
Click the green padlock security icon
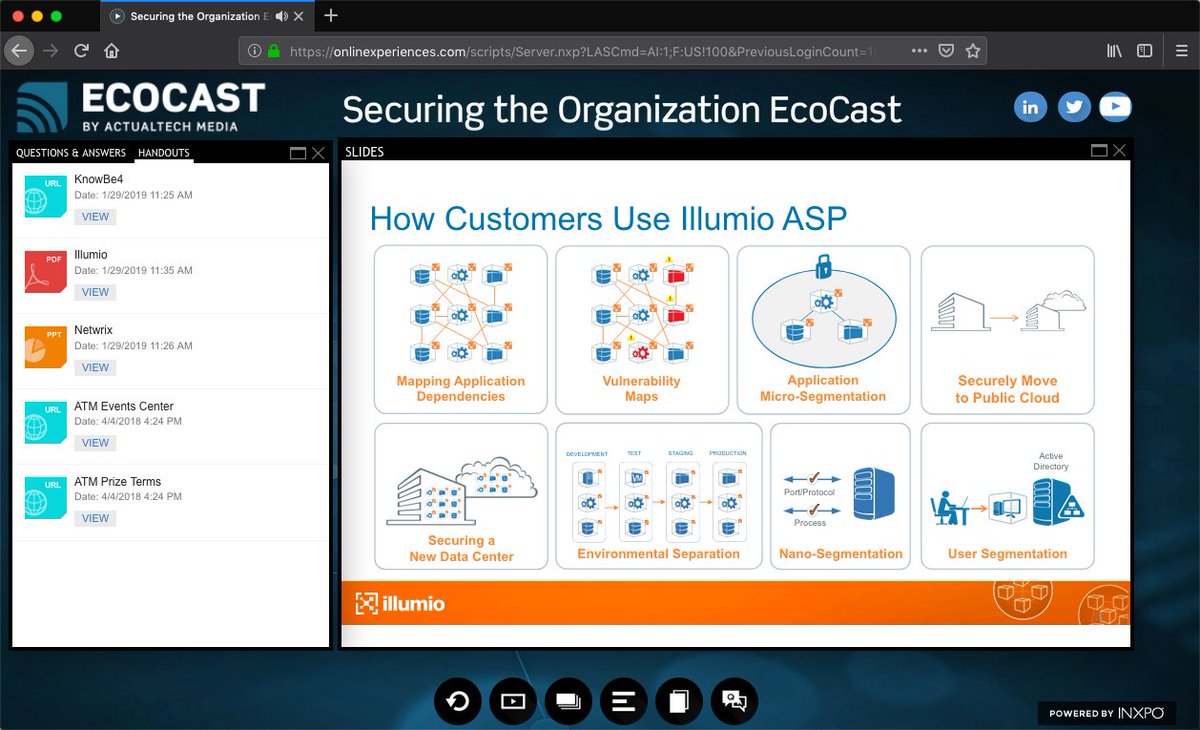[x=274, y=50]
